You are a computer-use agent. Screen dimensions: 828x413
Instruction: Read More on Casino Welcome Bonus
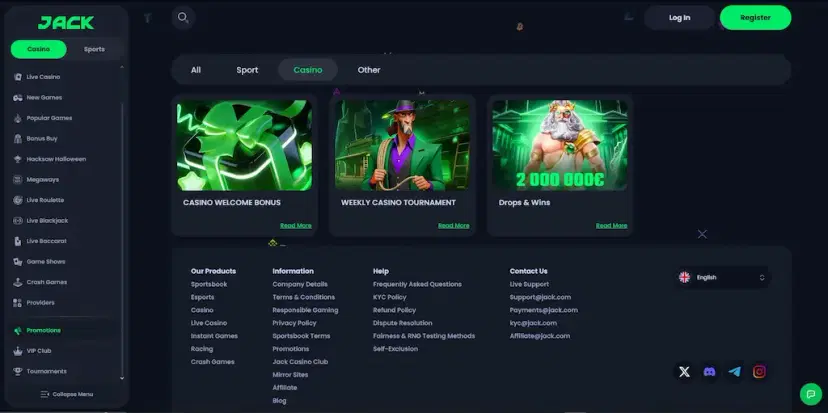pos(296,226)
